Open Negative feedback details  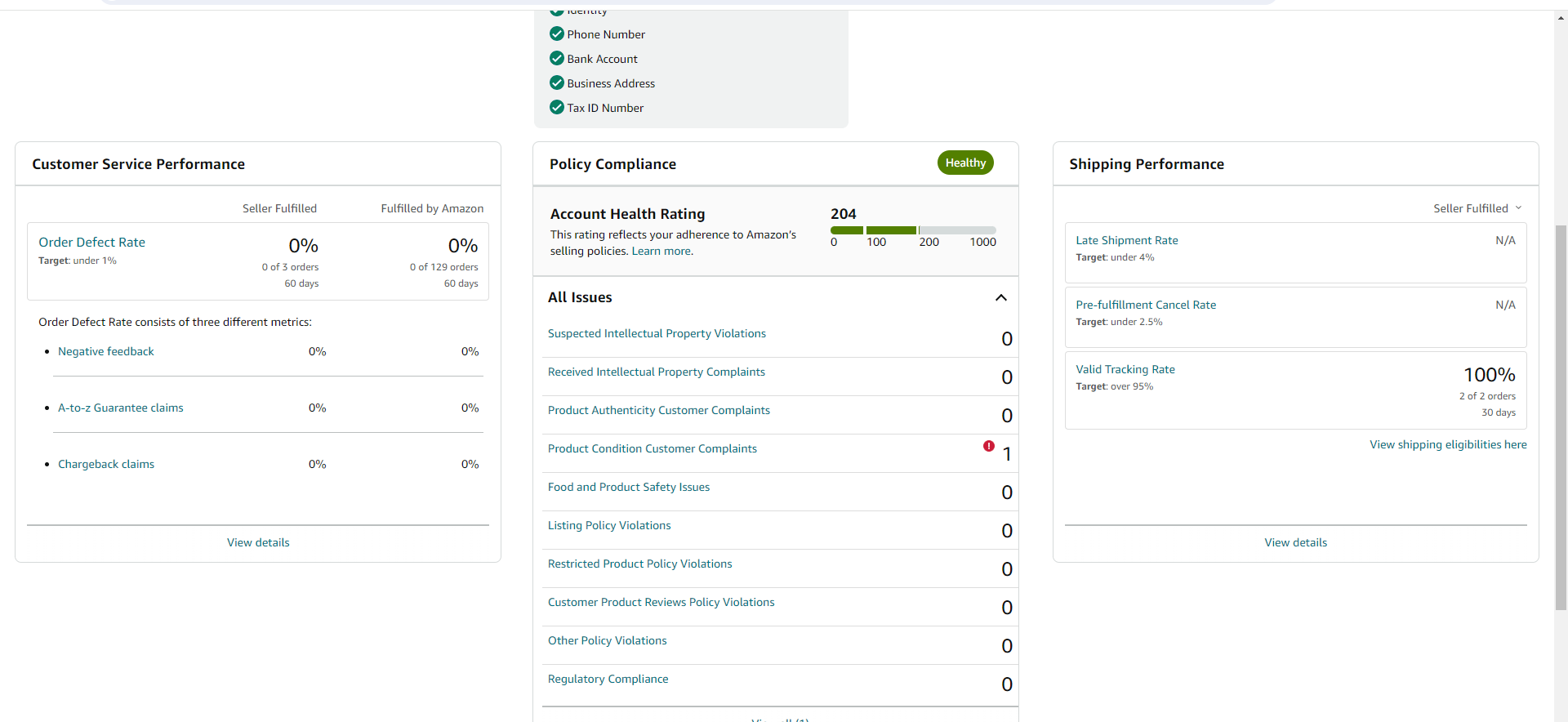click(106, 351)
